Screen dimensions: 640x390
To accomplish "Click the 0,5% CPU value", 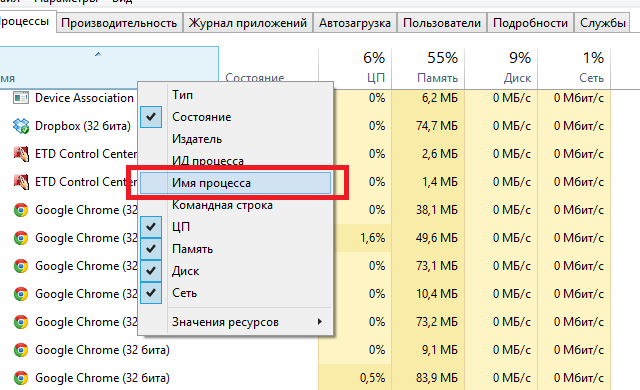I will click(x=373, y=378).
